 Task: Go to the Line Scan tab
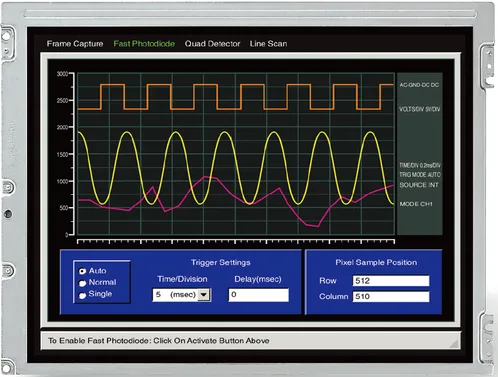click(268, 44)
